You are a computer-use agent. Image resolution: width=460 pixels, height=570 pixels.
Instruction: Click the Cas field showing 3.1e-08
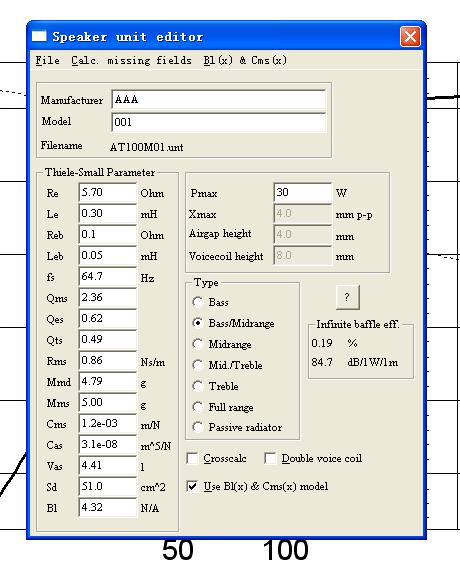coord(108,445)
